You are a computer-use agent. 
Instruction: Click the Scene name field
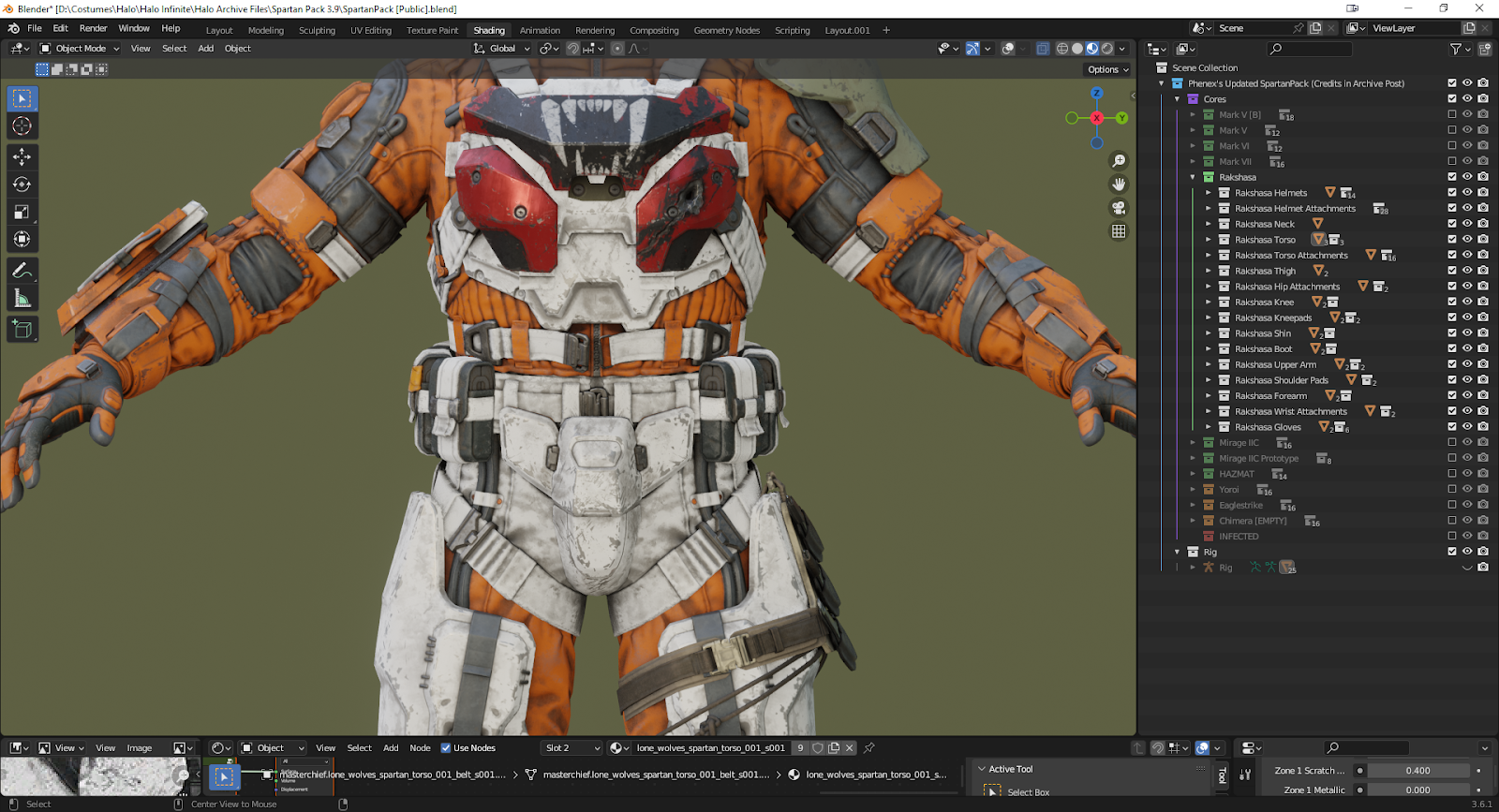1251,28
